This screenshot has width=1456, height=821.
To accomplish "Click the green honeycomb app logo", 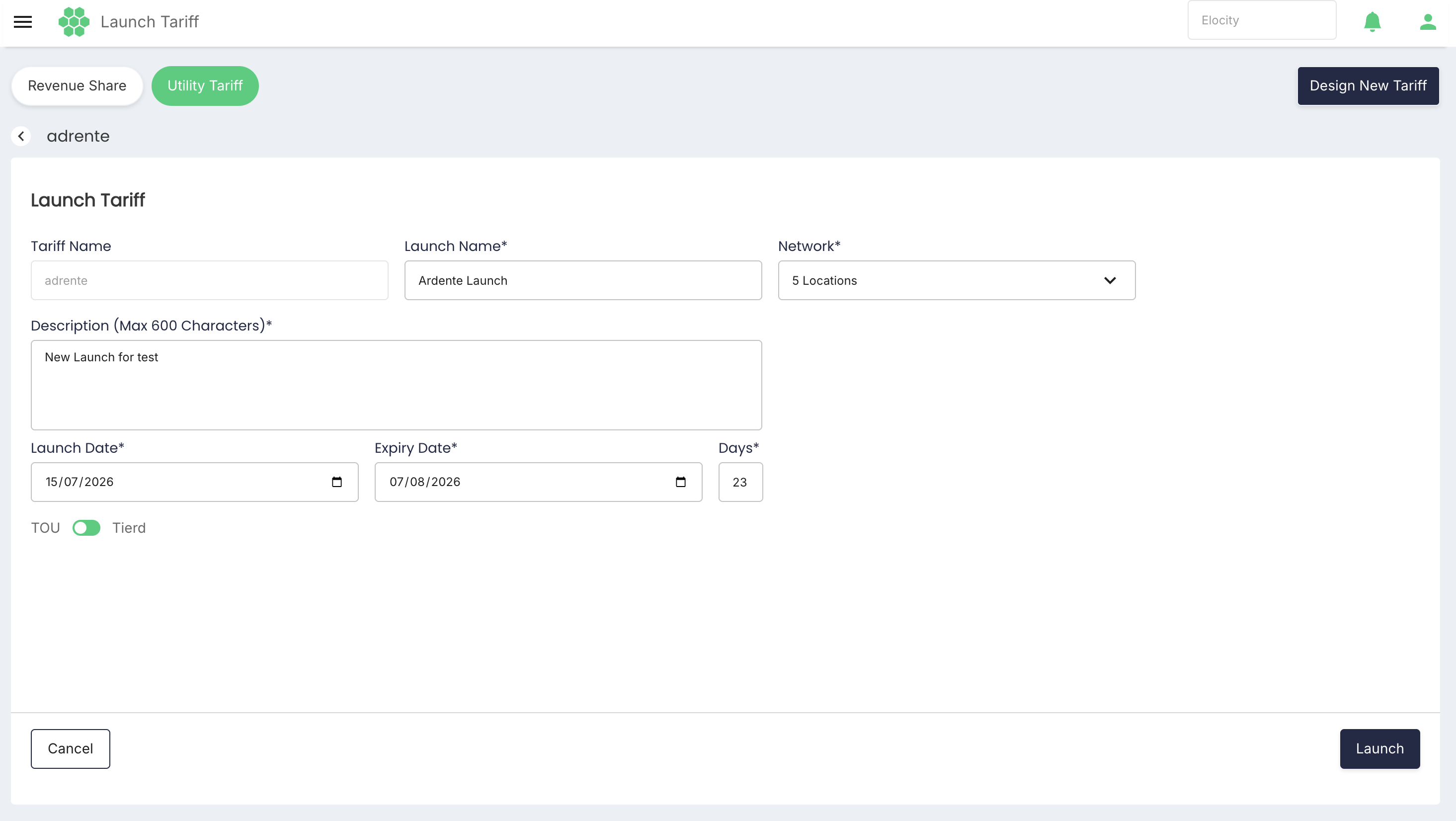I will coord(74,21).
